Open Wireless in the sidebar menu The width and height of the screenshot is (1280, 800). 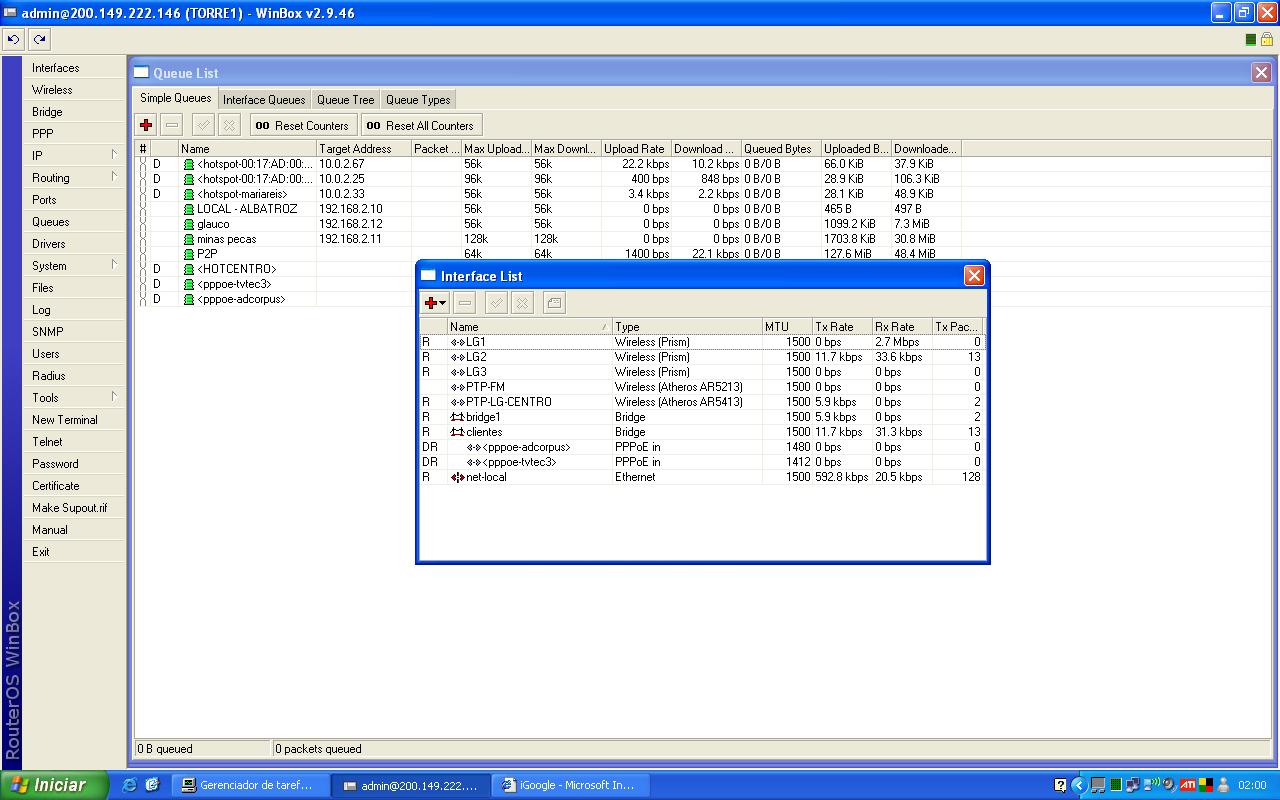pos(75,90)
